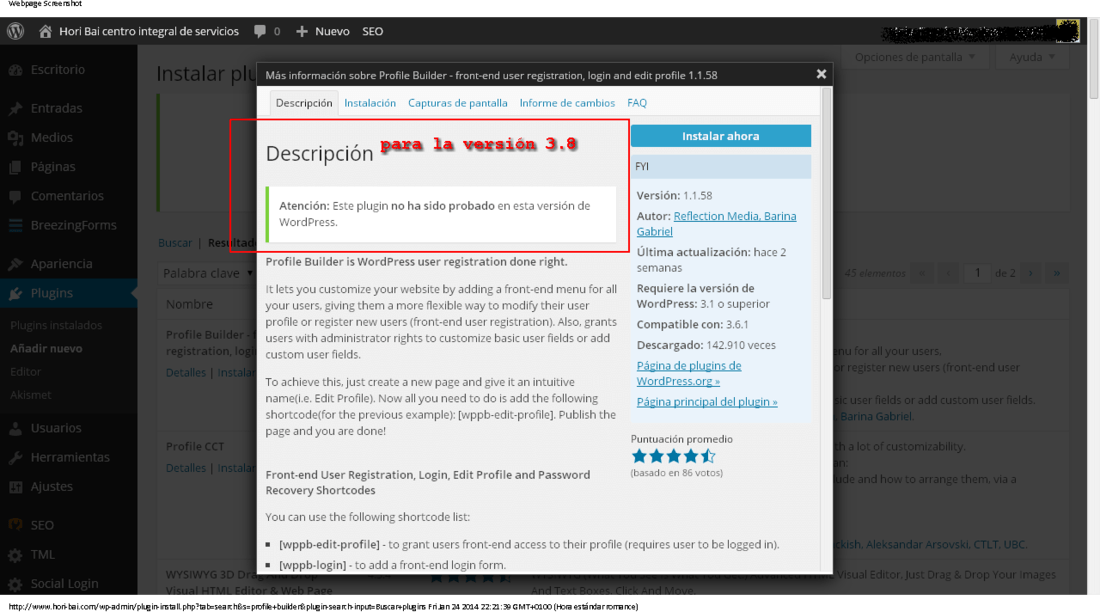This screenshot has width=1100, height=612.
Task: Open Página principal del plugin link
Action: click(x=706, y=402)
